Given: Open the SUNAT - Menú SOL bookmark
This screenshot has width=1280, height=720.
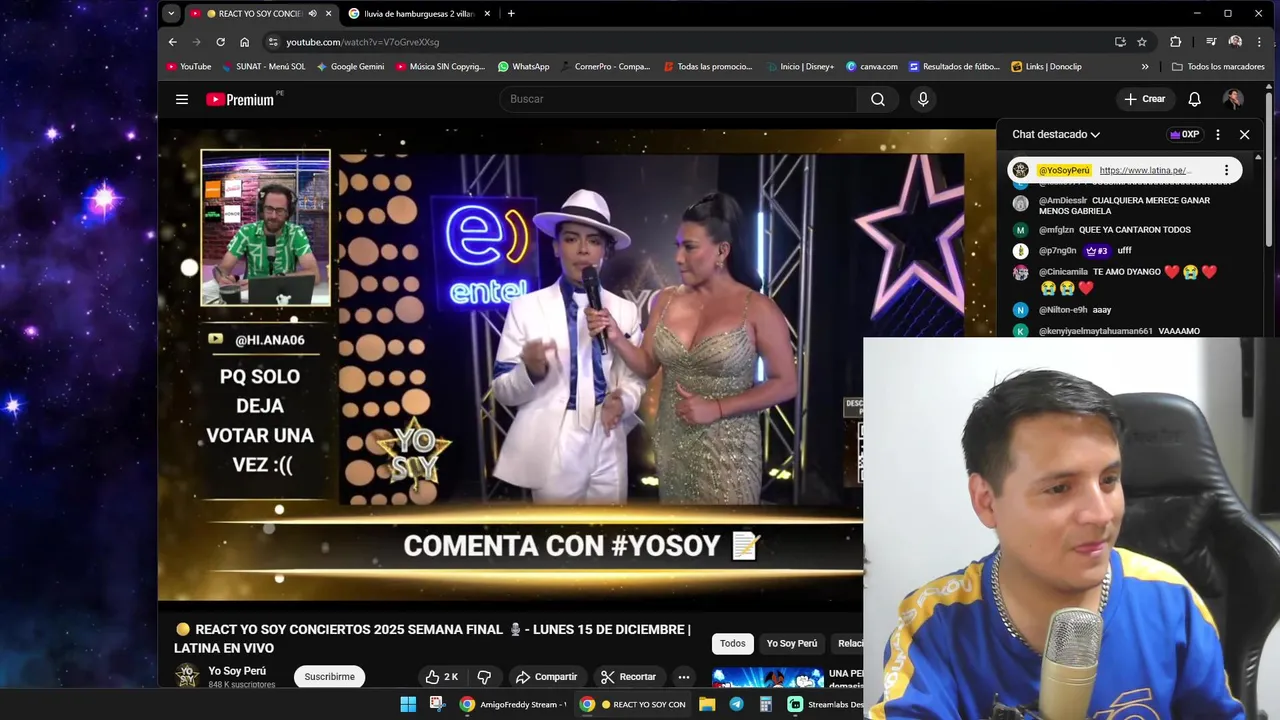Looking at the screenshot, I should click(264, 67).
